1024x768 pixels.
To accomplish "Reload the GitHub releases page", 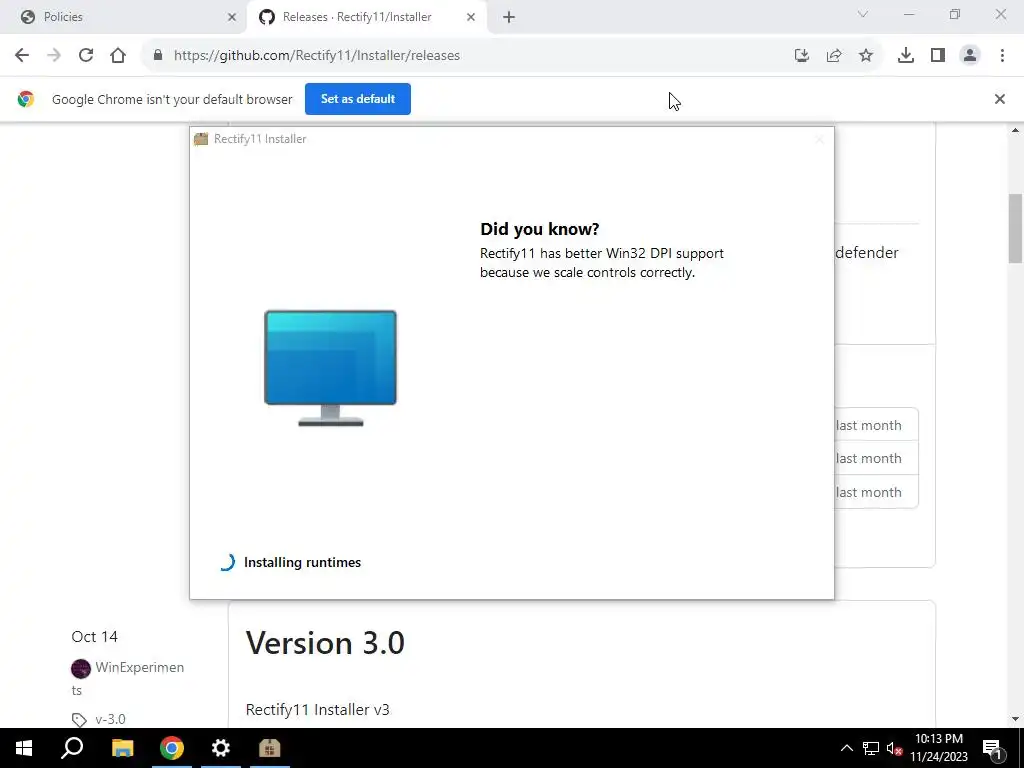I will click(86, 56).
